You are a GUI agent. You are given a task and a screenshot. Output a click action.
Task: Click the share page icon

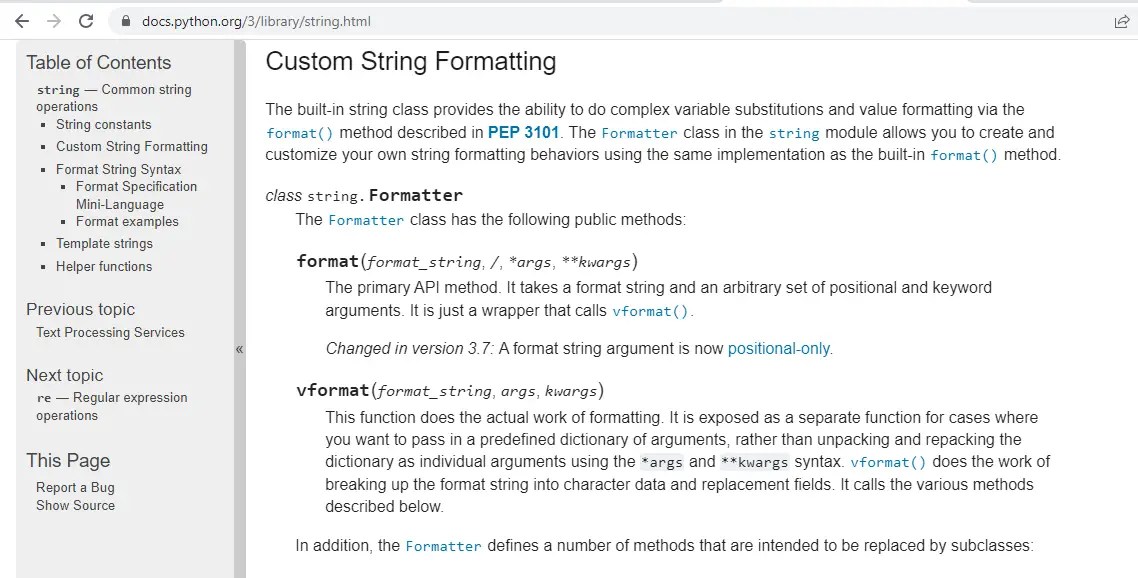pyautogui.click(x=1121, y=21)
